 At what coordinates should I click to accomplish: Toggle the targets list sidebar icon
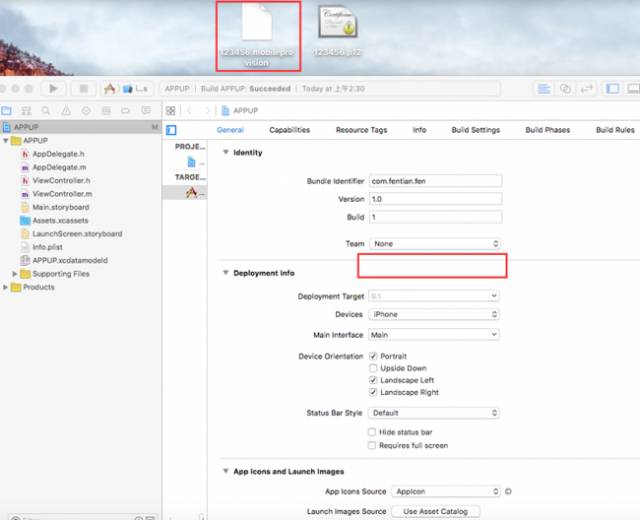171,130
